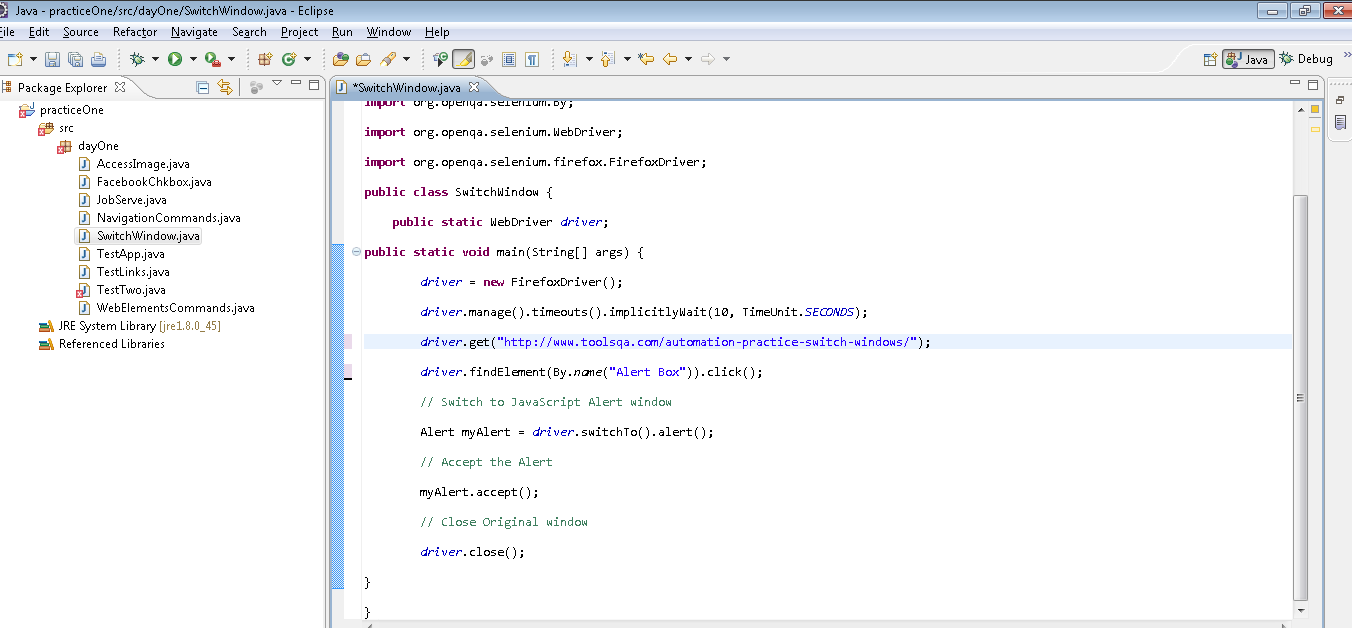
Task: Open dropdown beside External Tools icon
Action: [231, 59]
